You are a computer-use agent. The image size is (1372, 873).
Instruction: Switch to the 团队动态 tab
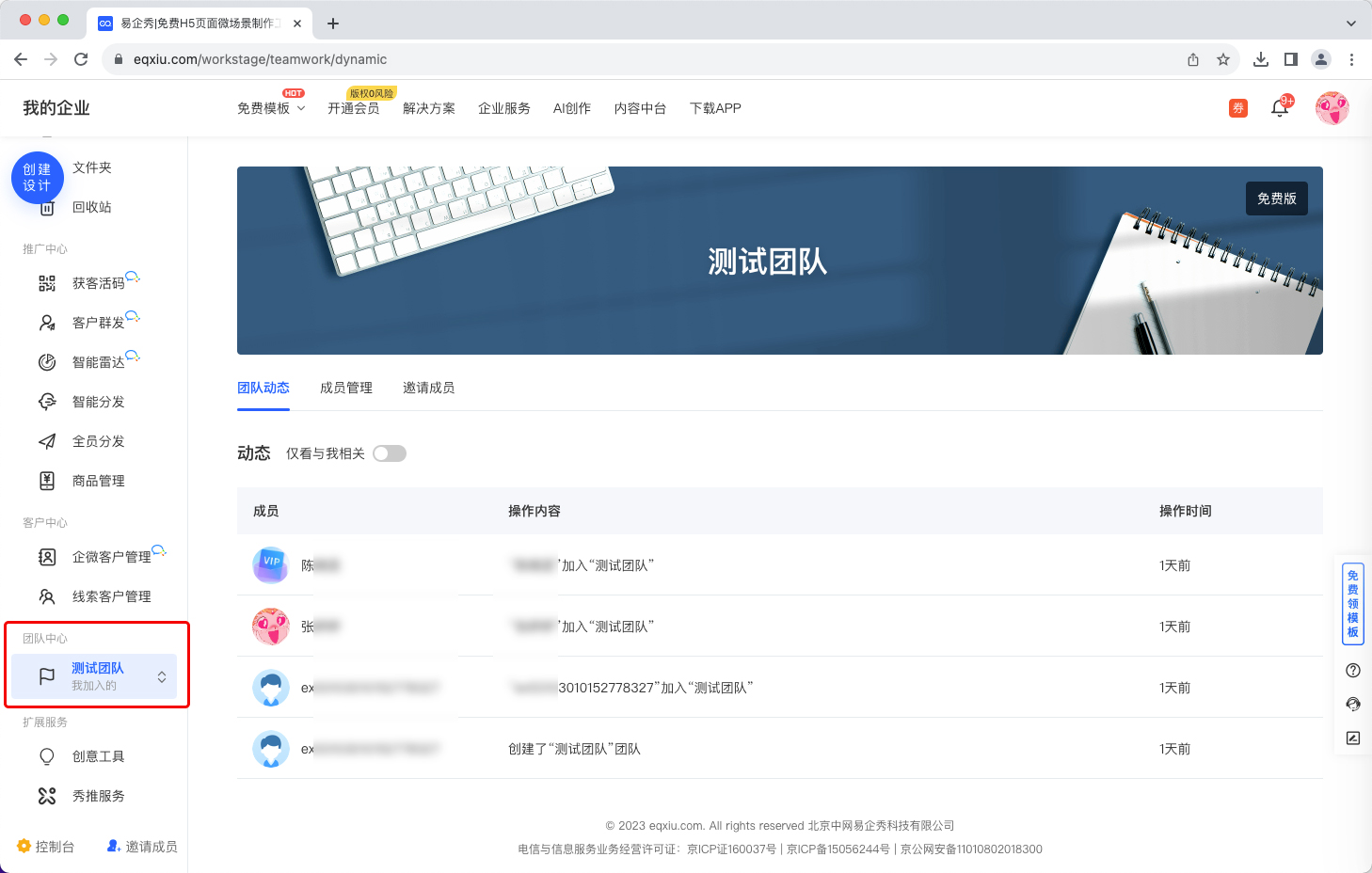(x=263, y=388)
